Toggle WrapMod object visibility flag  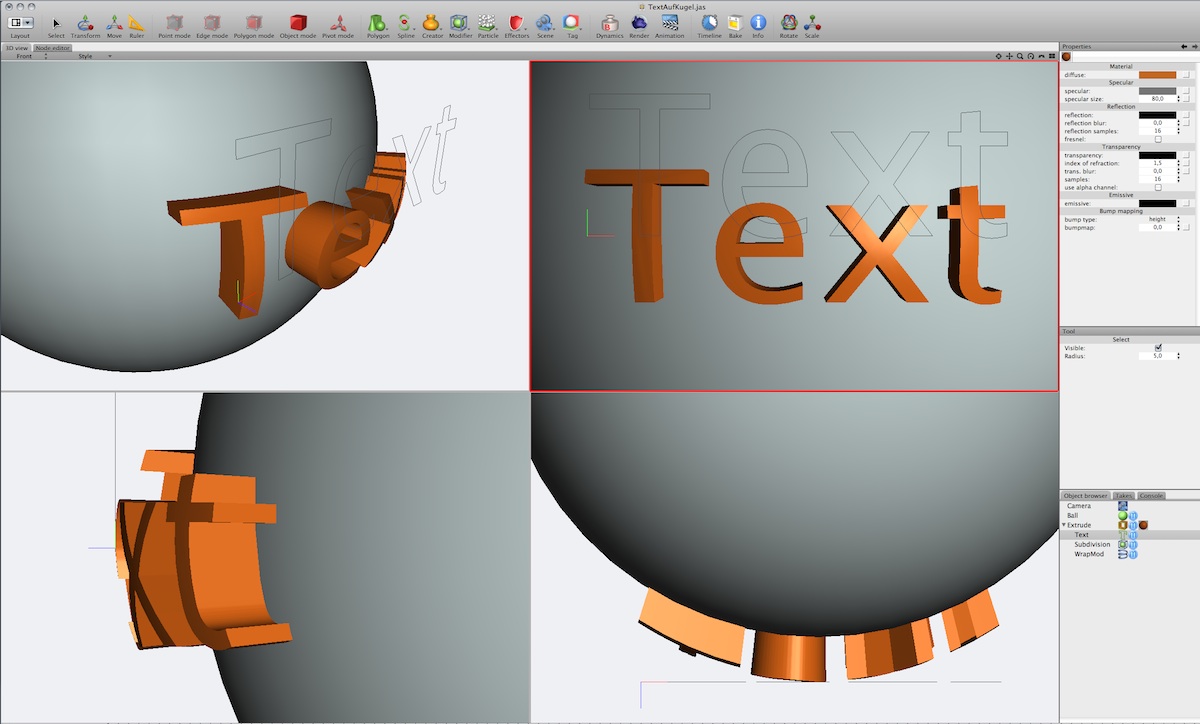(1133, 554)
